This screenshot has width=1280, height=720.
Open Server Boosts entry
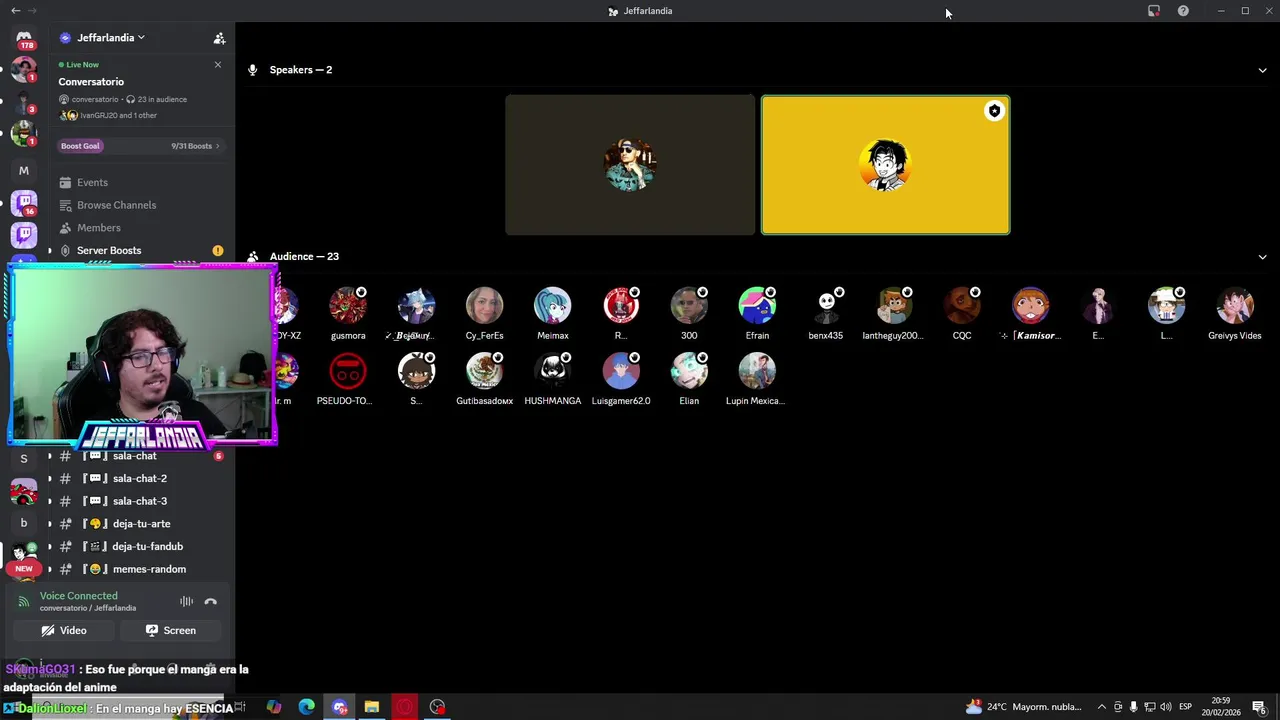(109, 250)
